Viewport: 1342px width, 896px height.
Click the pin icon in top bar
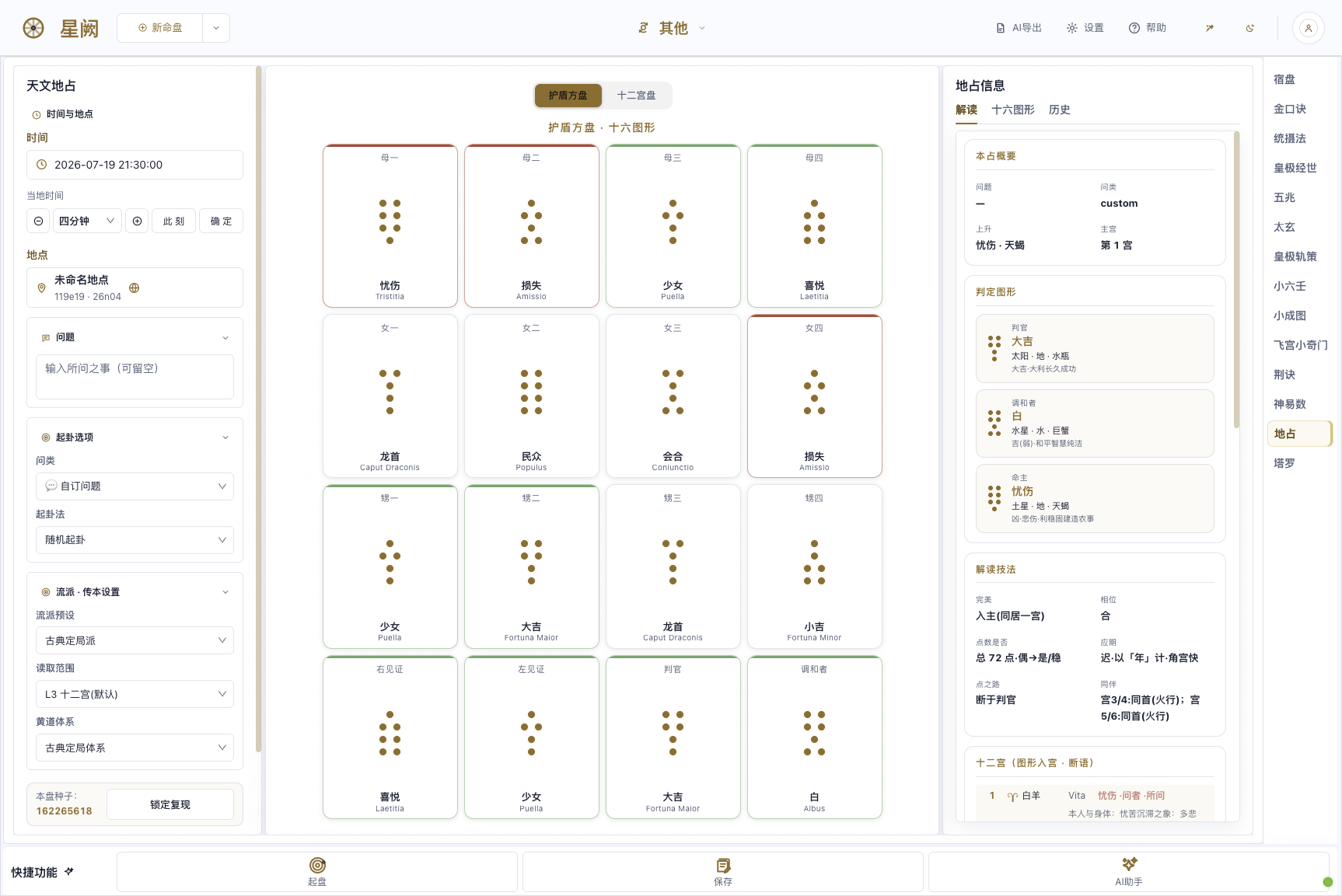point(1210,28)
